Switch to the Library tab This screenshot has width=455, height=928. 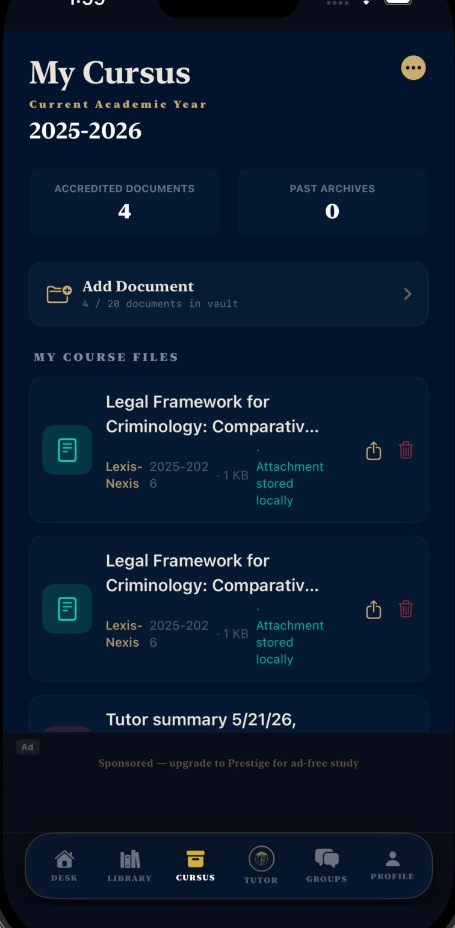(x=130, y=866)
